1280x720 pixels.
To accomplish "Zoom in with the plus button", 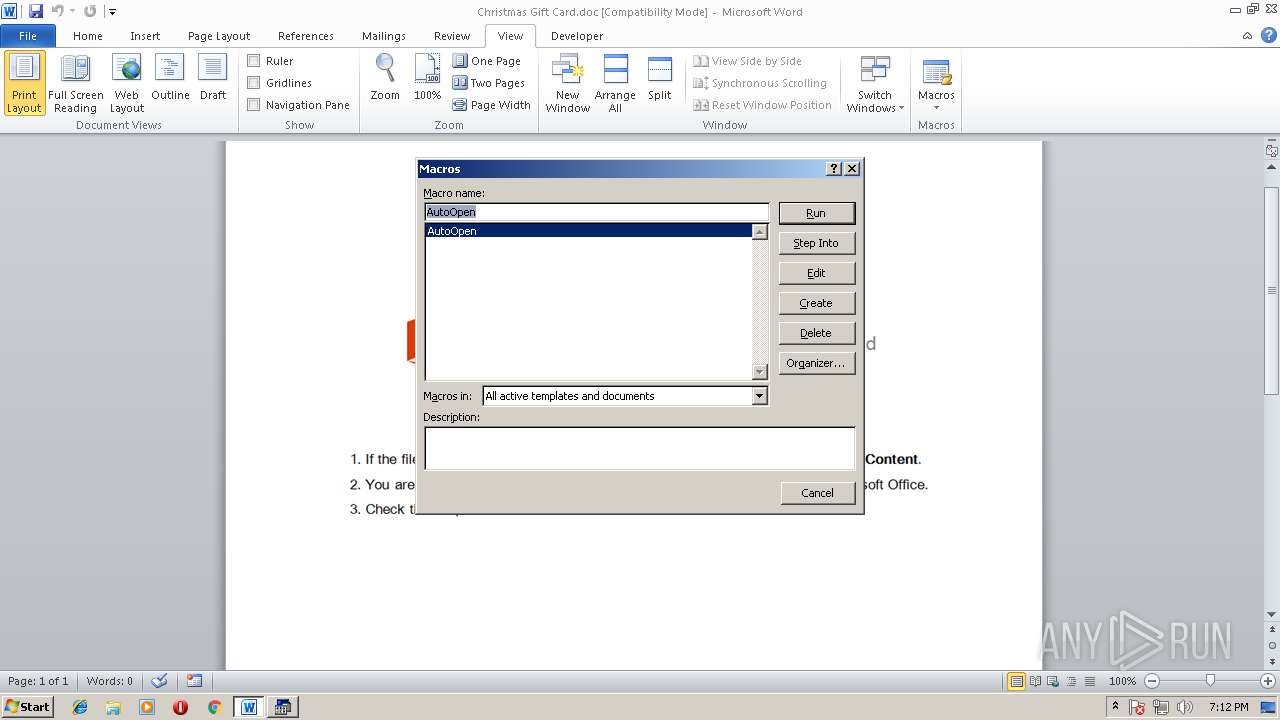I will click(x=1268, y=681).
